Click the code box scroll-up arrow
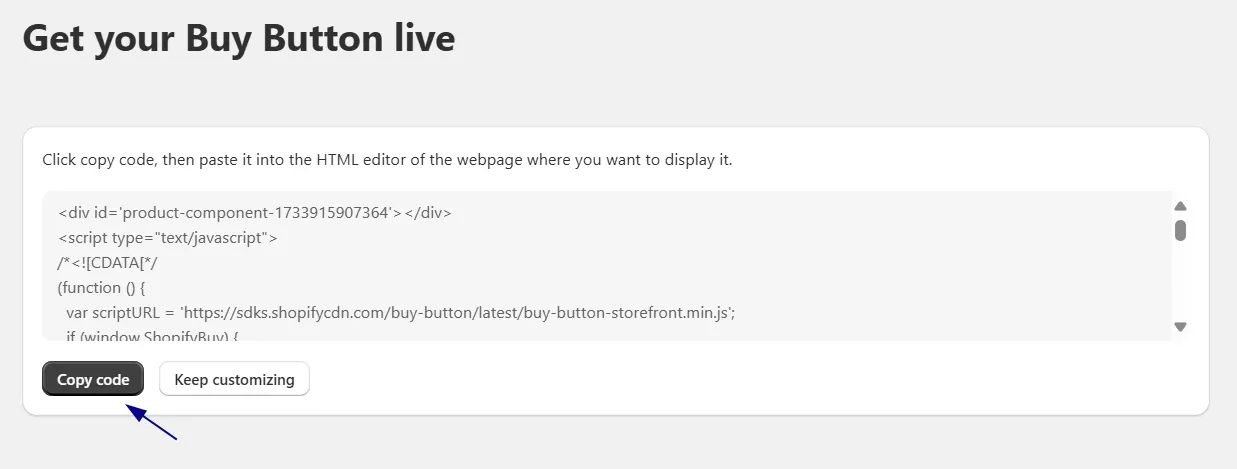The image size is (1237, 469). [1180, 205]
